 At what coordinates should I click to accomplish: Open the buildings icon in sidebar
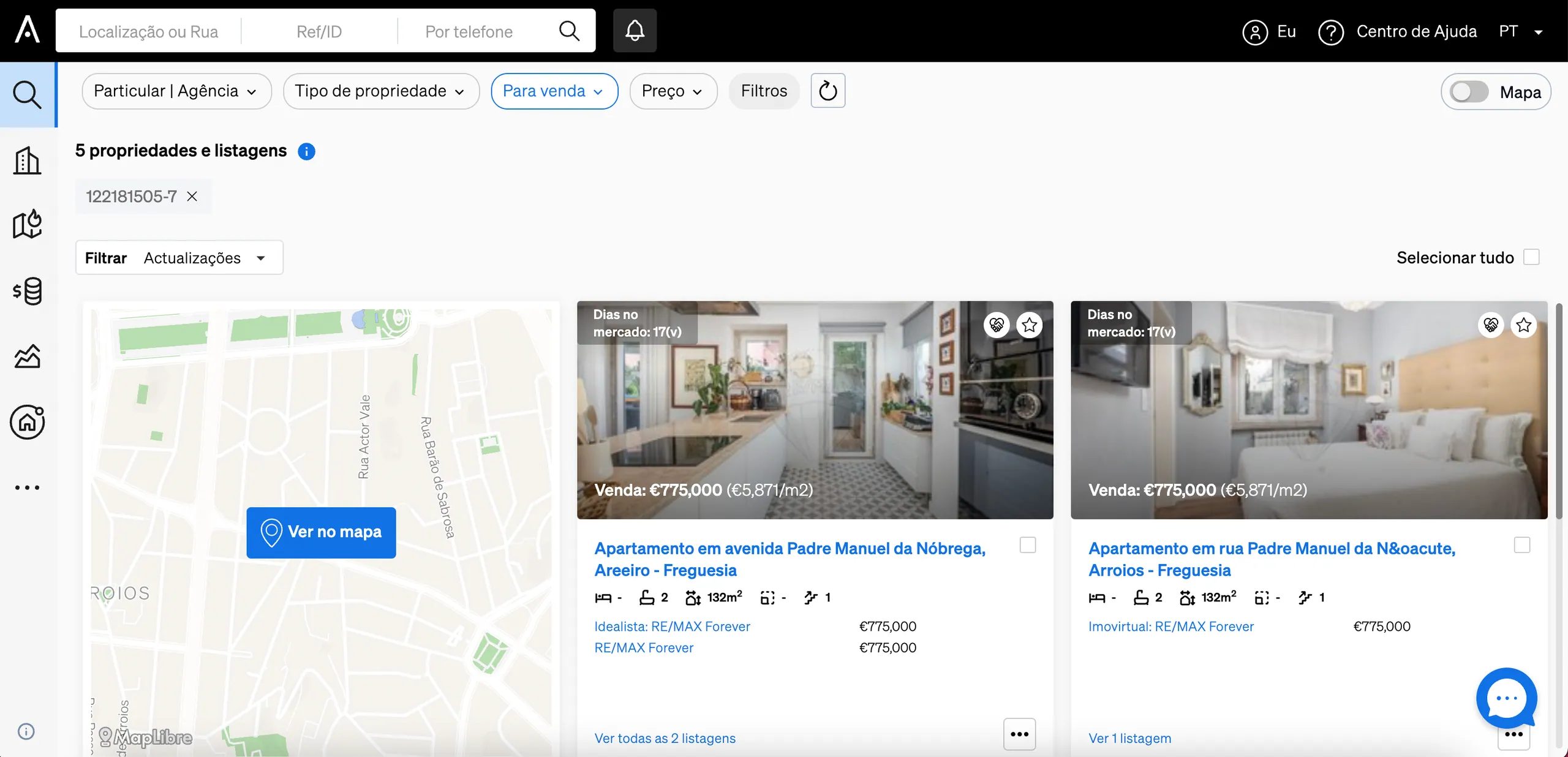pos(28,160)
